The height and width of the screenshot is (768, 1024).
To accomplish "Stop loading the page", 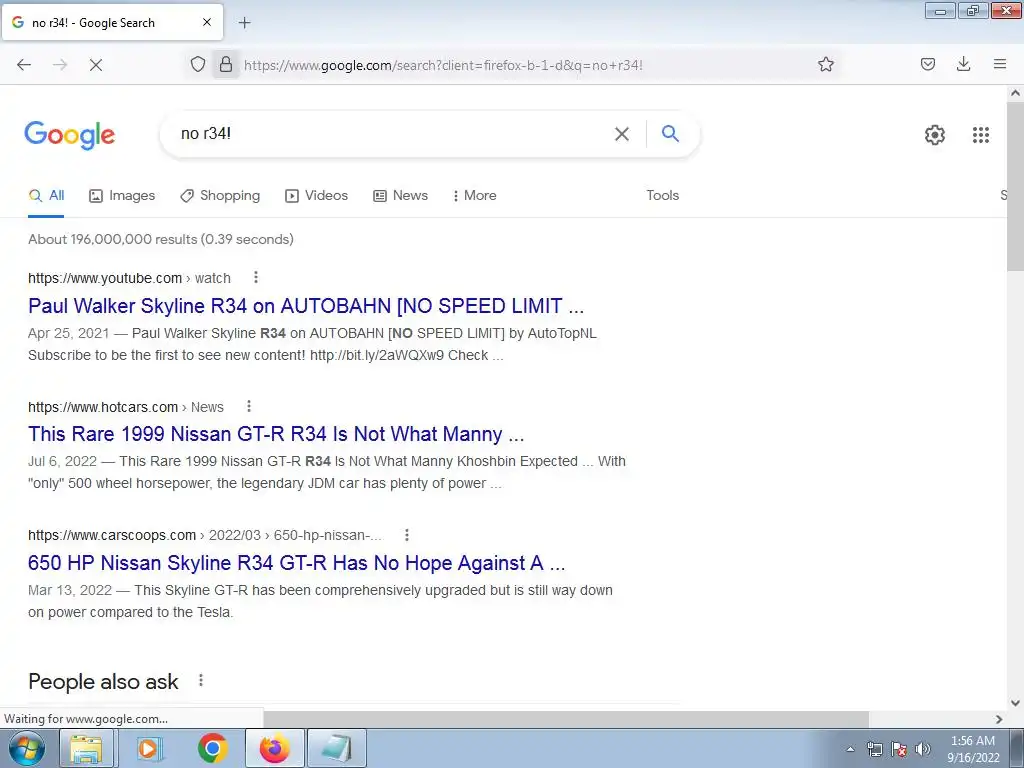I will point(95,65).
